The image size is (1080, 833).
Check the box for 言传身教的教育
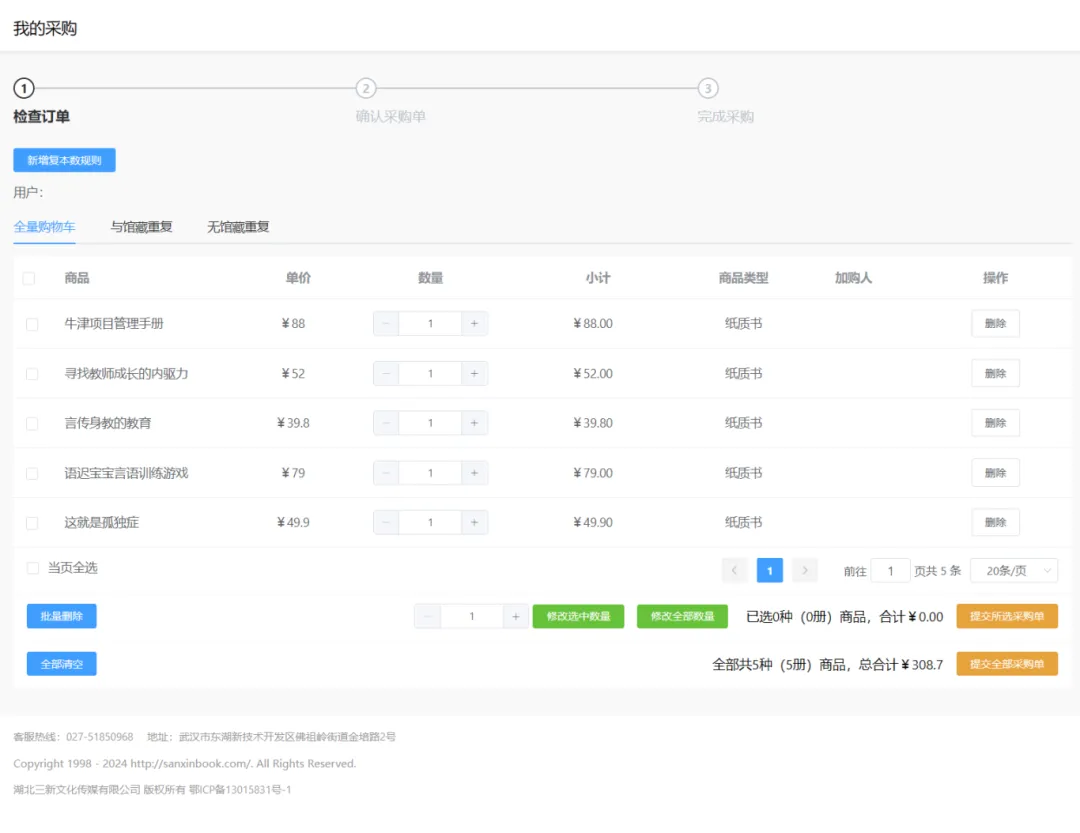pos(32,423)
